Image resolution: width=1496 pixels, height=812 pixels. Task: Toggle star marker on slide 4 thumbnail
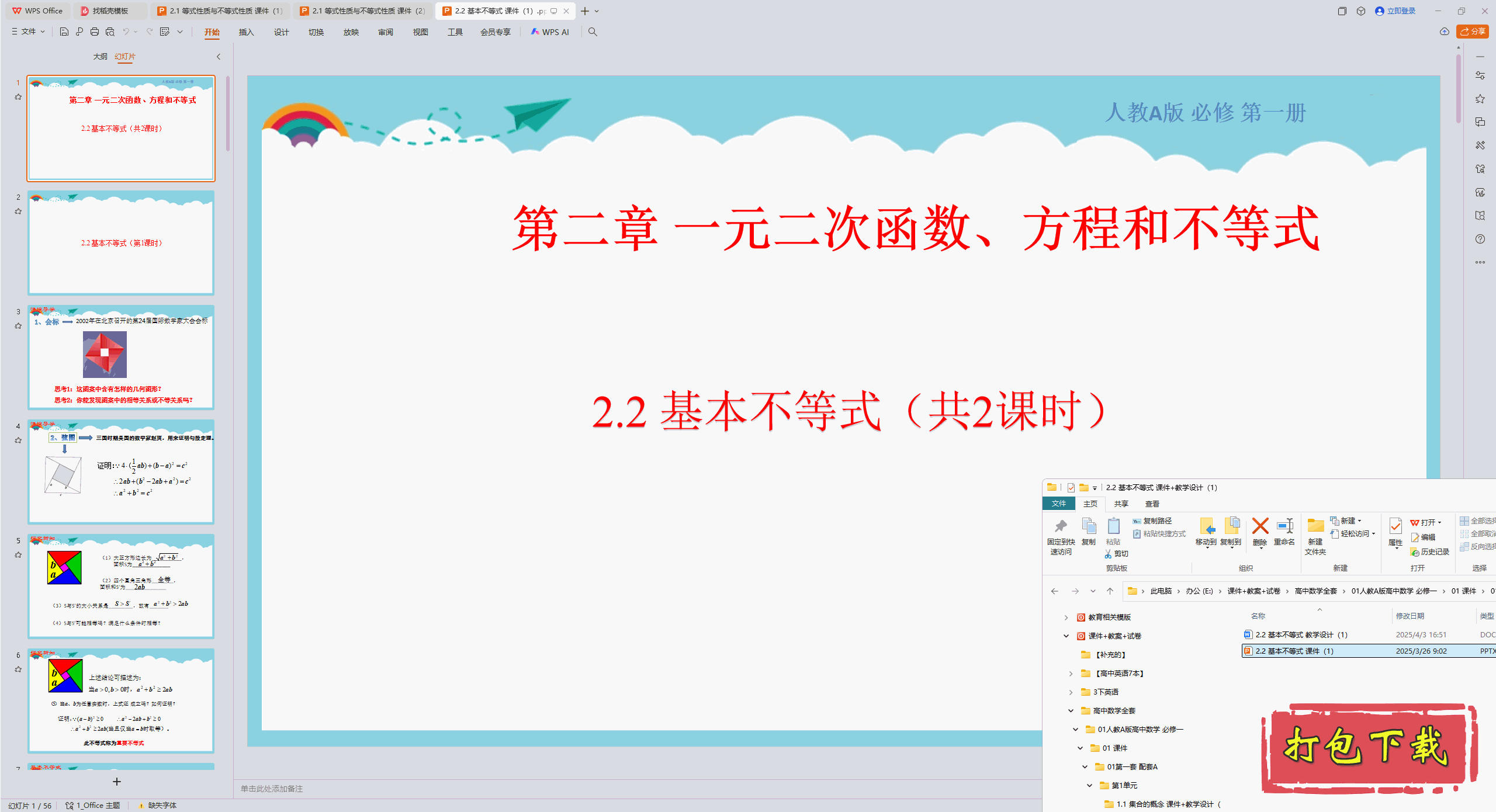(18, 440)
